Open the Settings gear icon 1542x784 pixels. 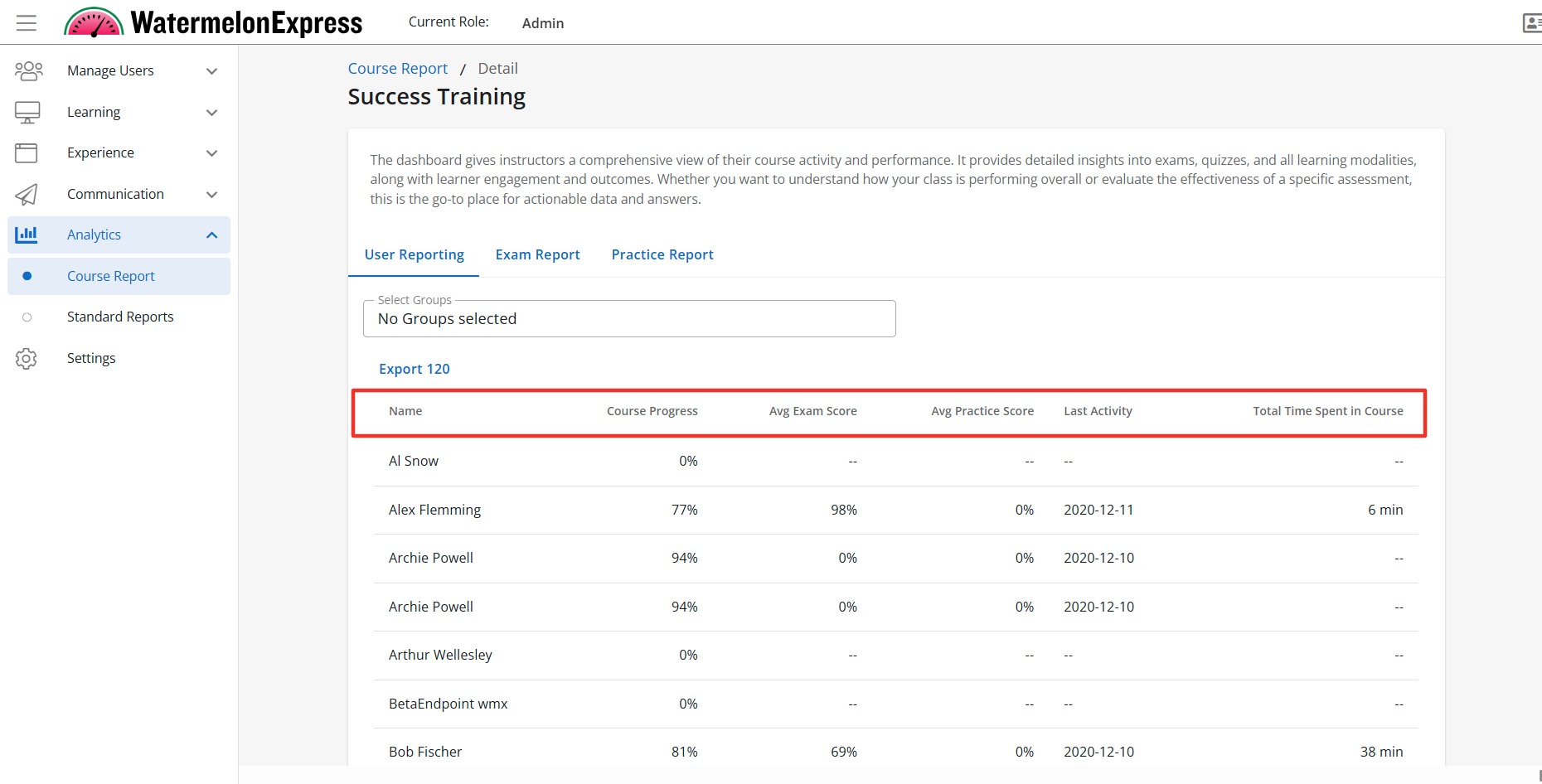pyautogui.click(x=27, y=358)
